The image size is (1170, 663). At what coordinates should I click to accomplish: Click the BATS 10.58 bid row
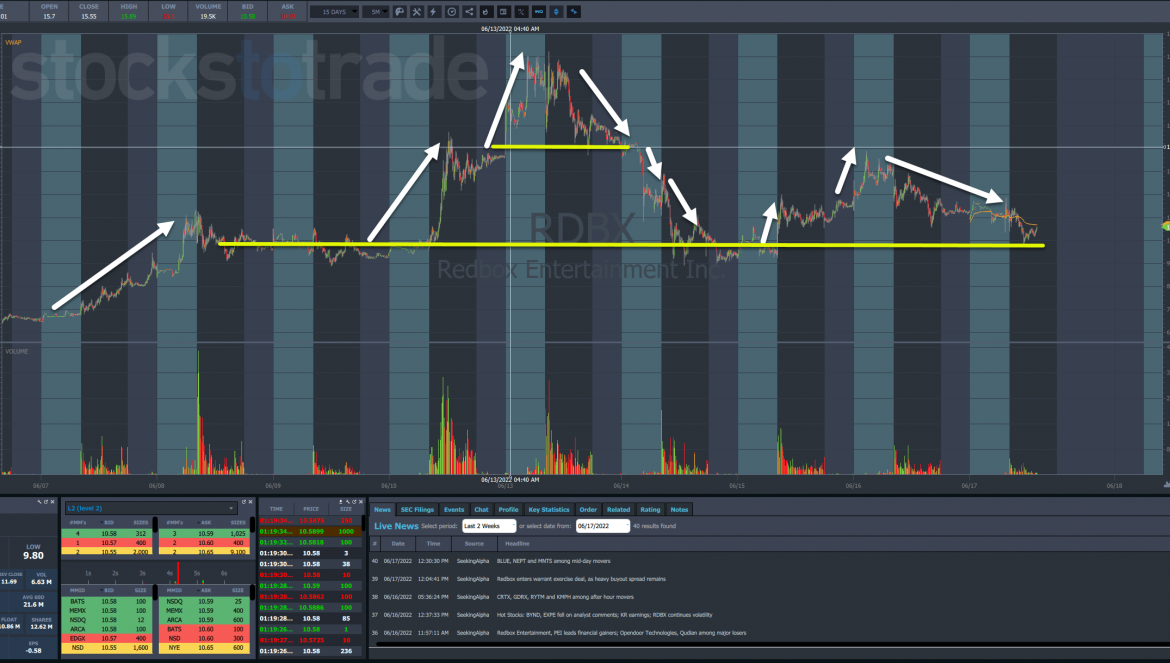pyautogui.click(x=109, y=601)
